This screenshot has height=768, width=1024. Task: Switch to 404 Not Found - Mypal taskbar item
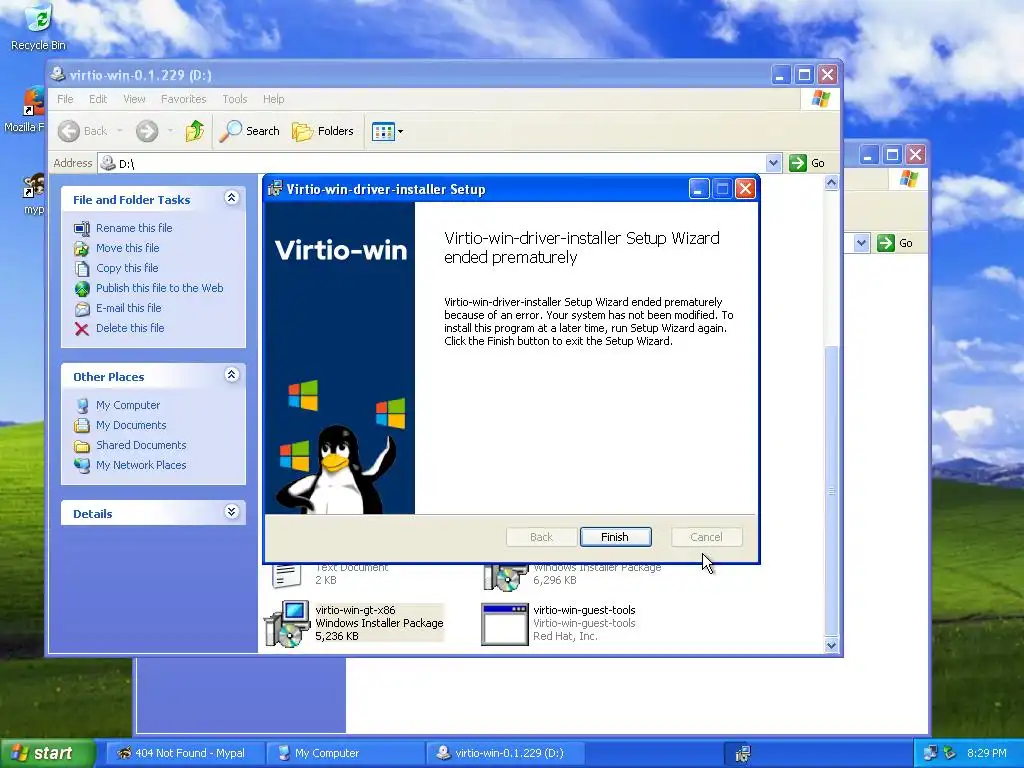point(185,753)
